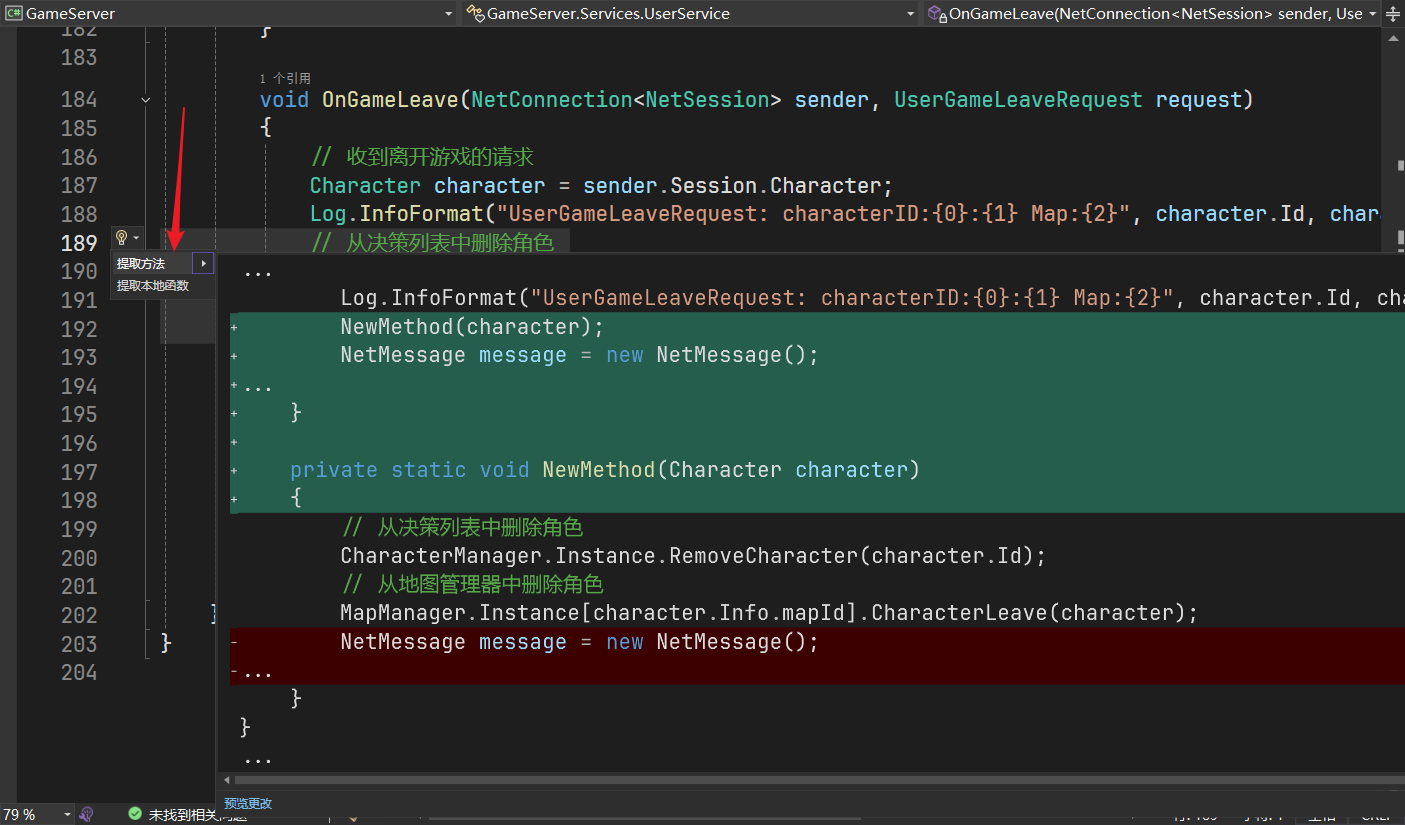Viewport: 1405px width, 825px height.
Task: Click the NewMethod(character) call in preview
Action: click(x=472, y=327)
